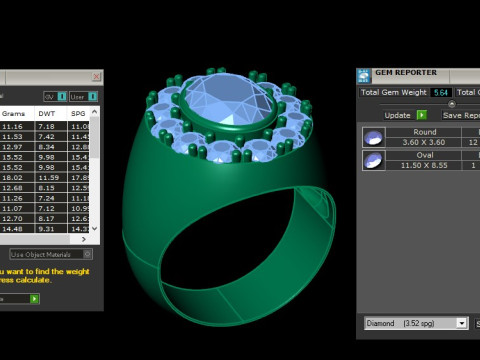
Task: Select the table cell with 12.68 grams
Action: pos(17,188)
